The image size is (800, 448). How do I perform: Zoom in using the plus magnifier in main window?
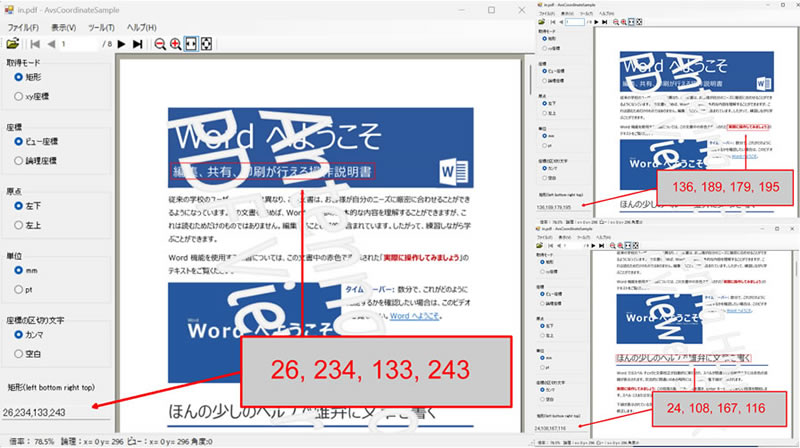click(x=175, y=44)
